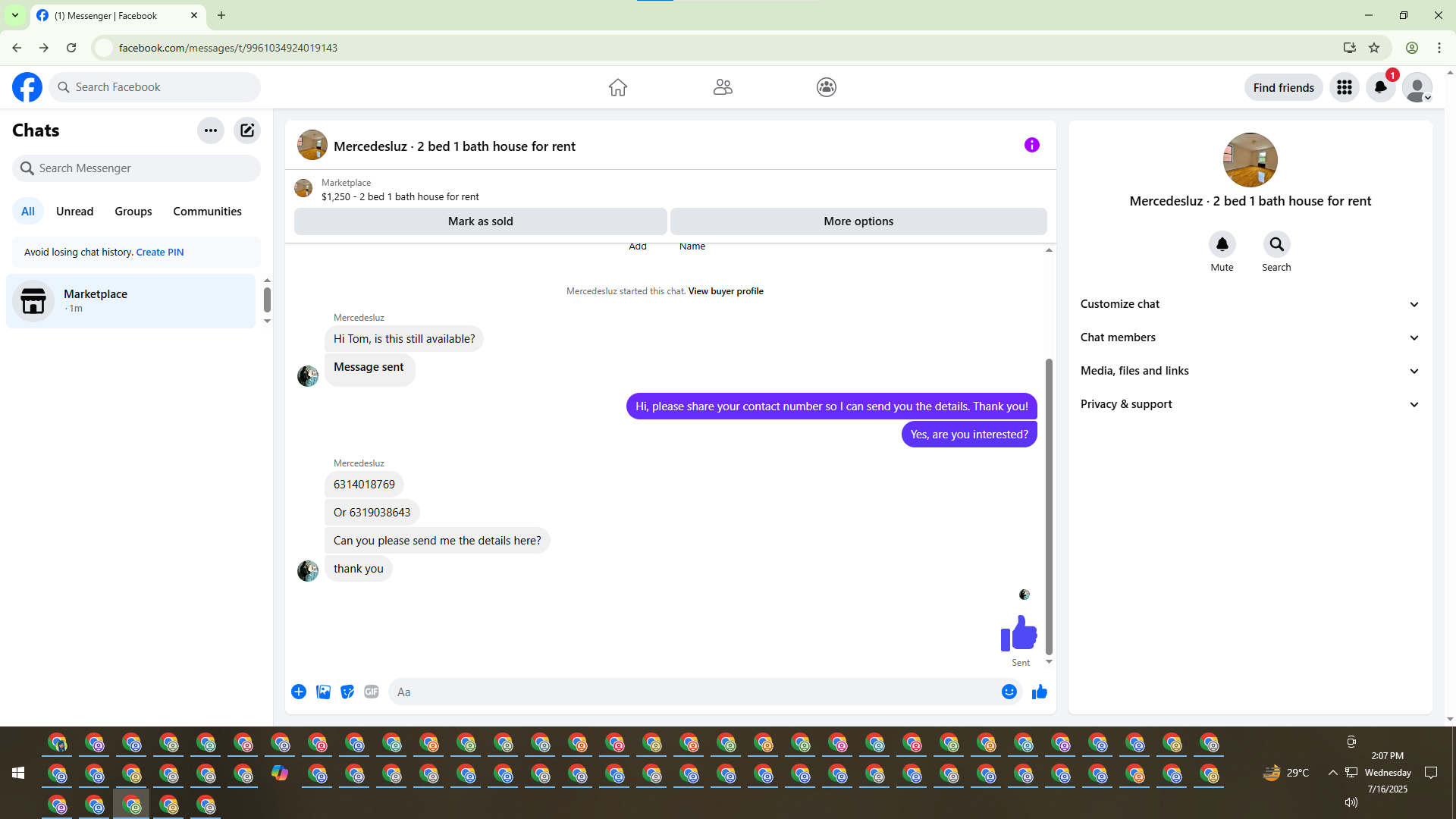The height and width of the screenshot is (819, 1456).
Task: Bookmark this page with star icon
Action: point(1374,48)
